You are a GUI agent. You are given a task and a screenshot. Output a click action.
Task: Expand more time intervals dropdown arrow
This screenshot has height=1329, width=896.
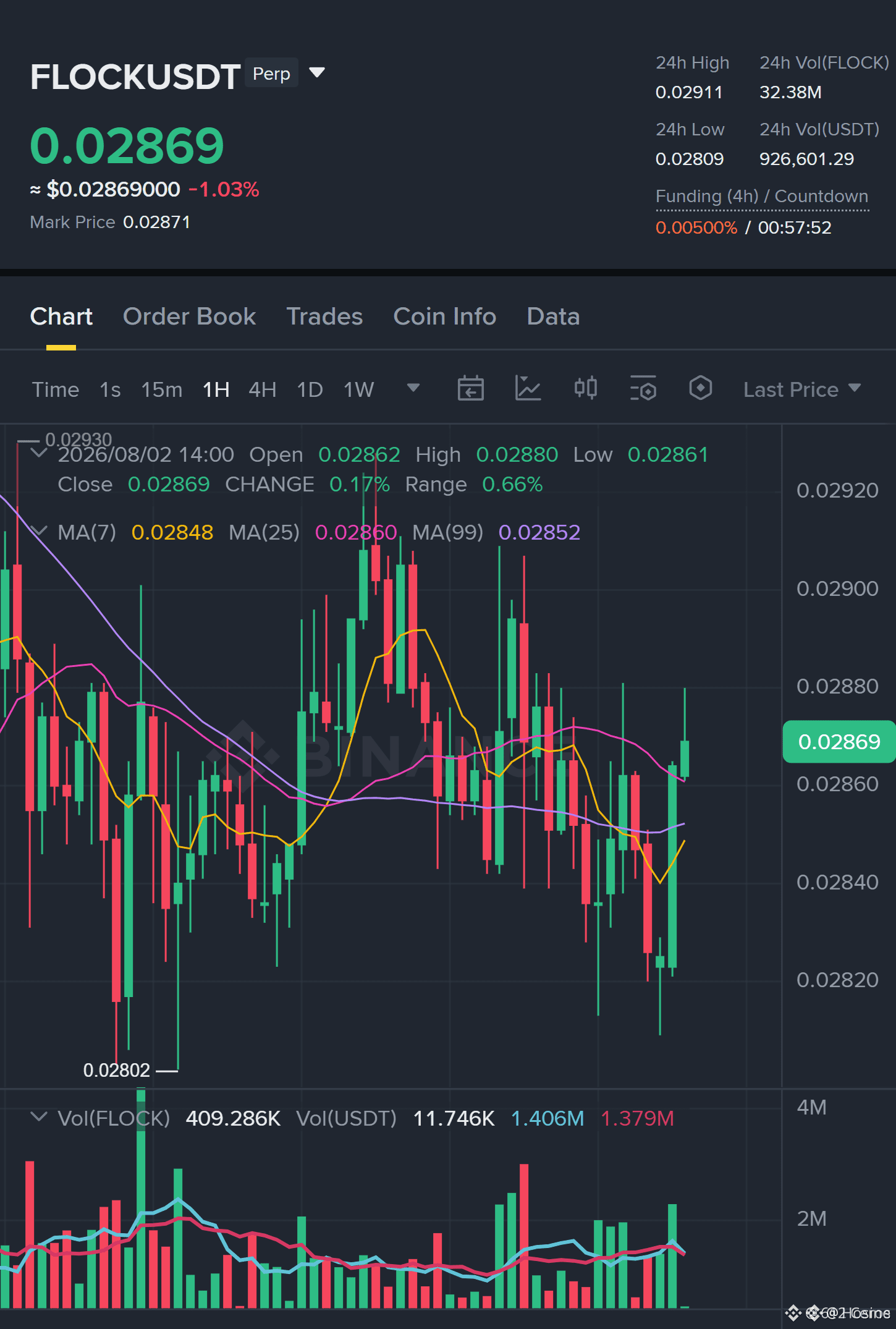413,388
